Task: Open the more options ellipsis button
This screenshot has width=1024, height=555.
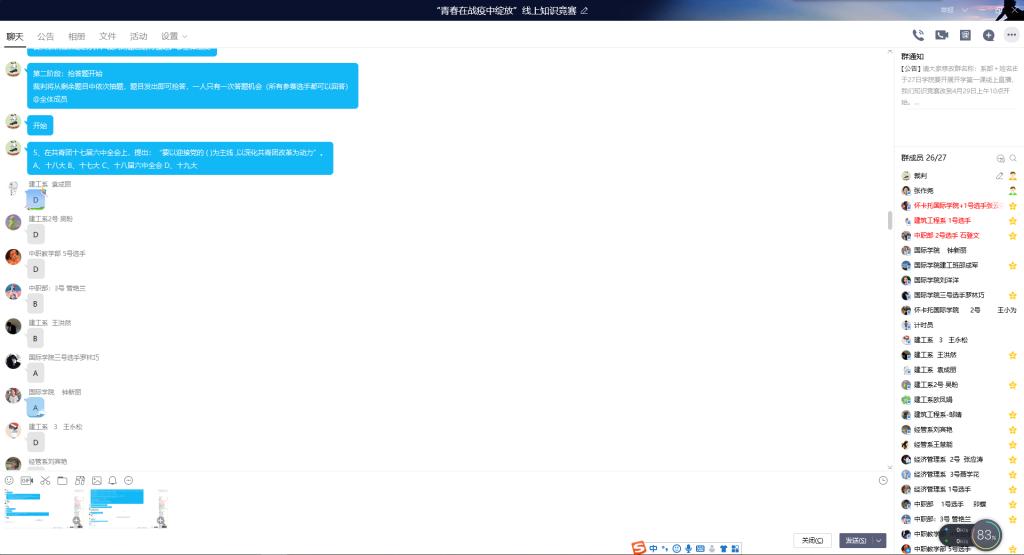Action: point(1011,35)
